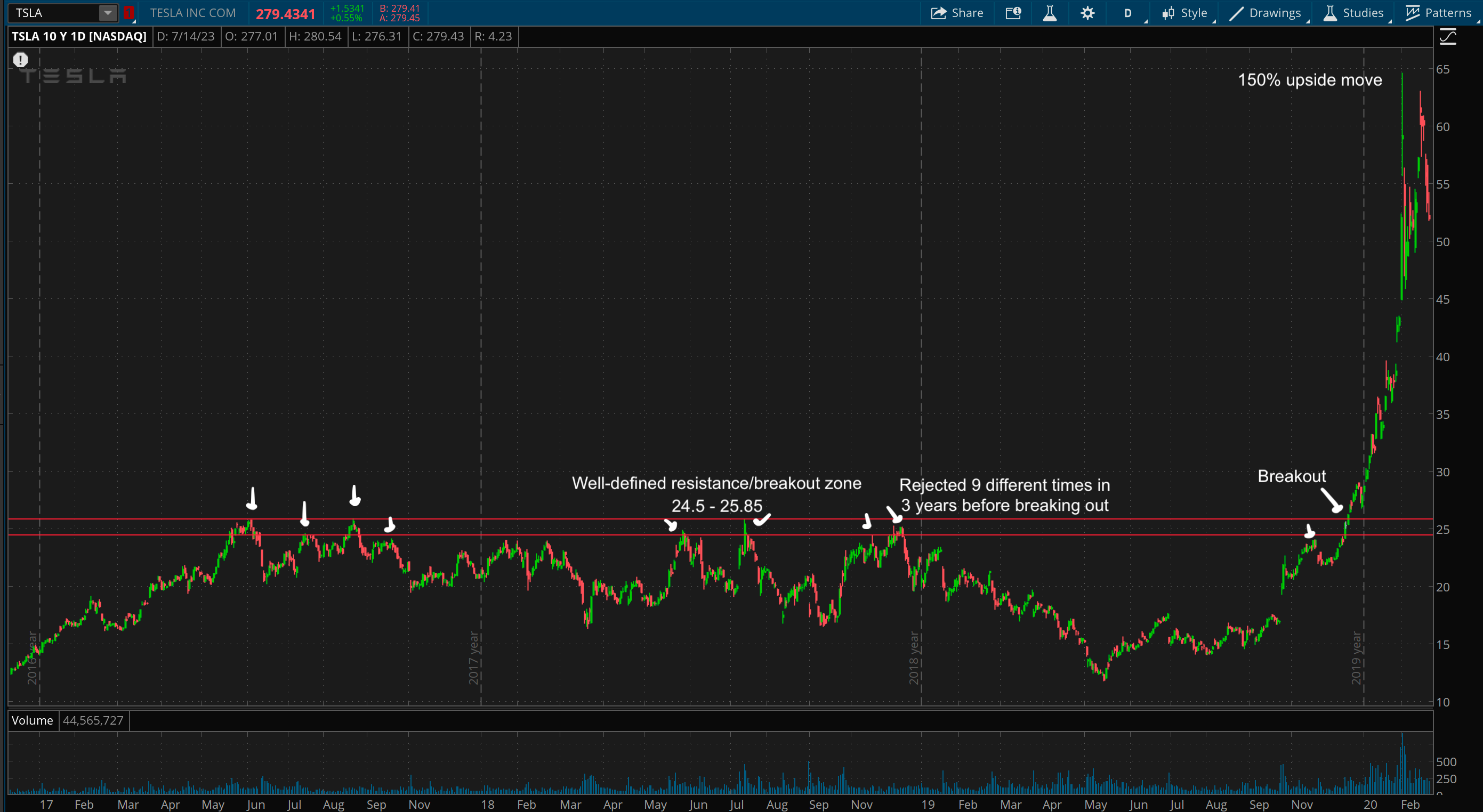Click the 10 price axis label
1483x812 pixels.
1442,702
